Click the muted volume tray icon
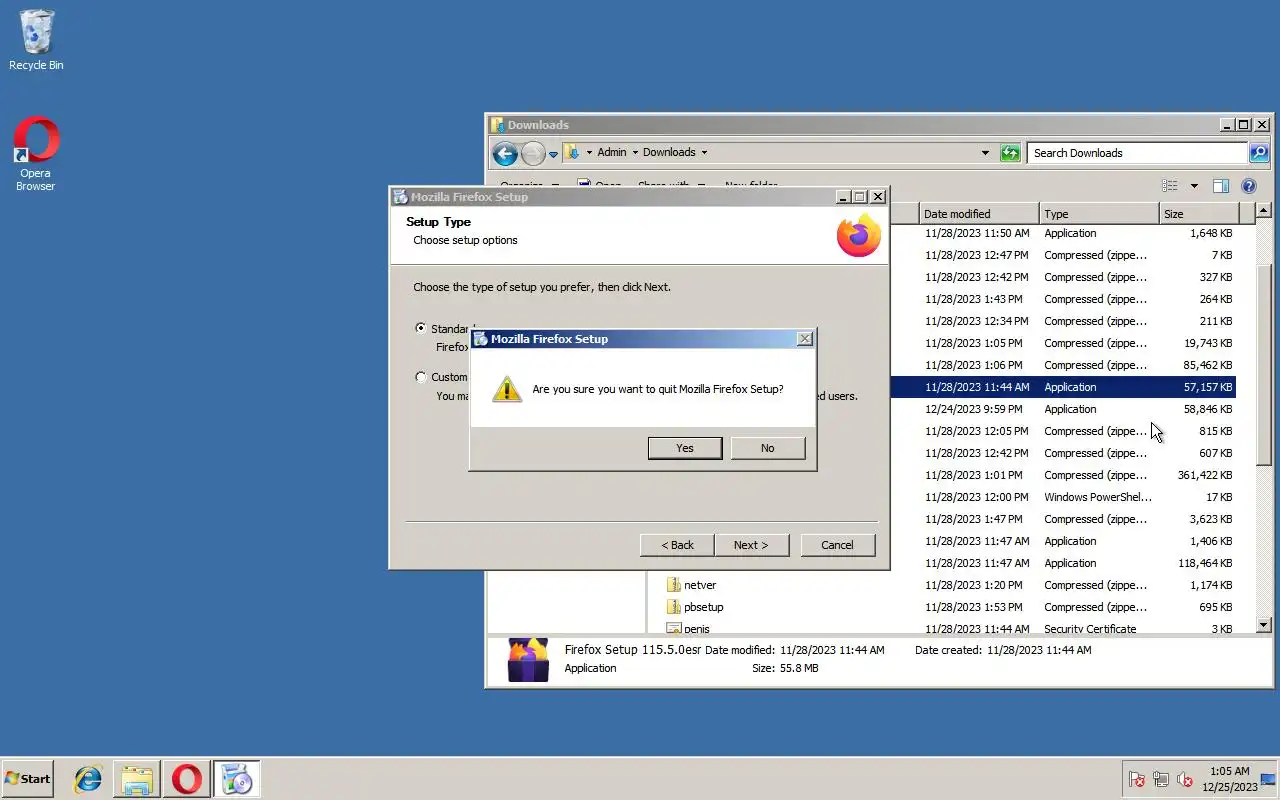This screenshot has width=1280, height=800. pyautogui.click(x=1185, y=779)
